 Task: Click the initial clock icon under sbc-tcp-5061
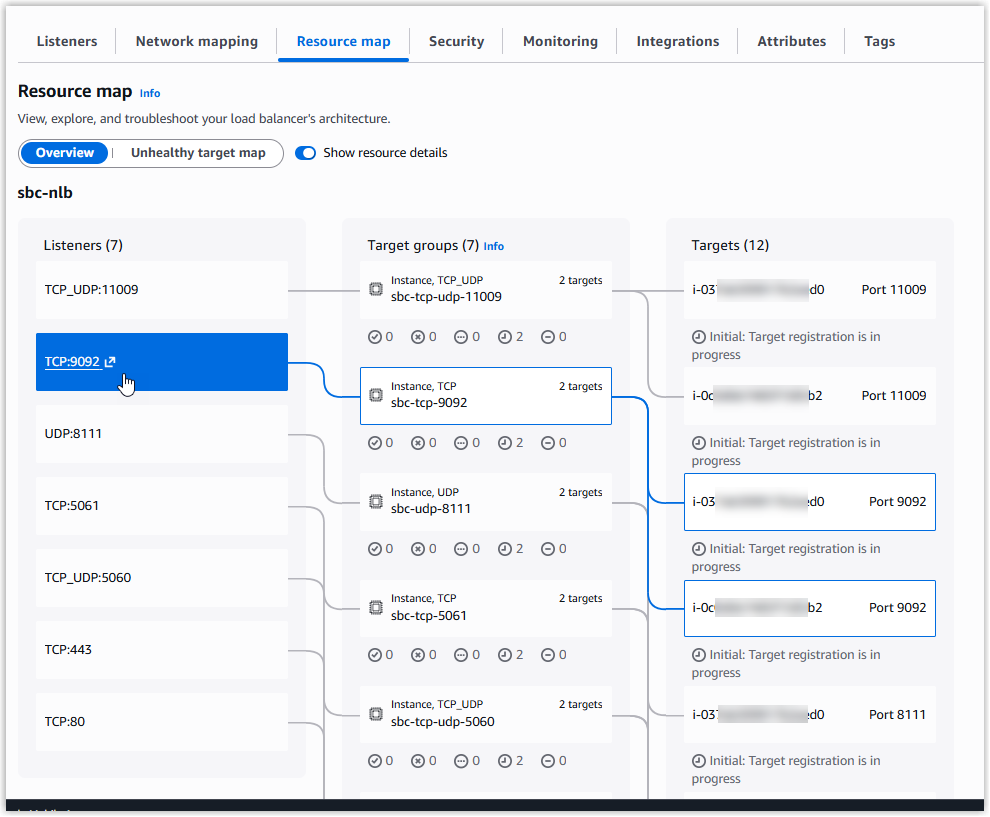(504, 655)
